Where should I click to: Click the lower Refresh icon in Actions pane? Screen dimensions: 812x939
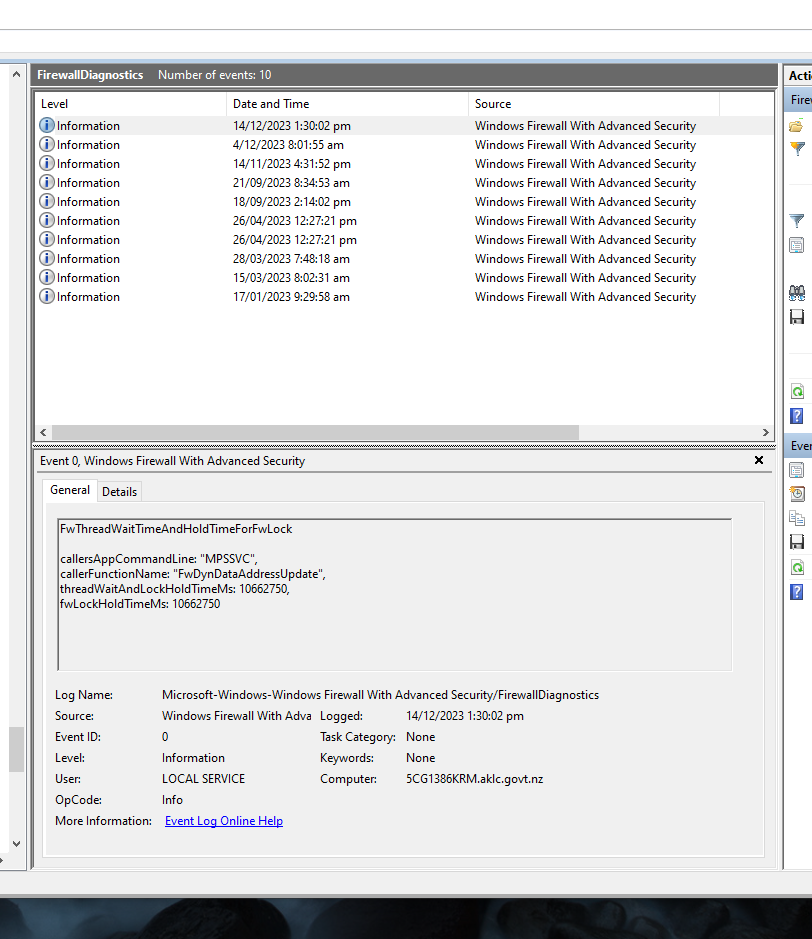pyautogui.click(x=797, y=567)
